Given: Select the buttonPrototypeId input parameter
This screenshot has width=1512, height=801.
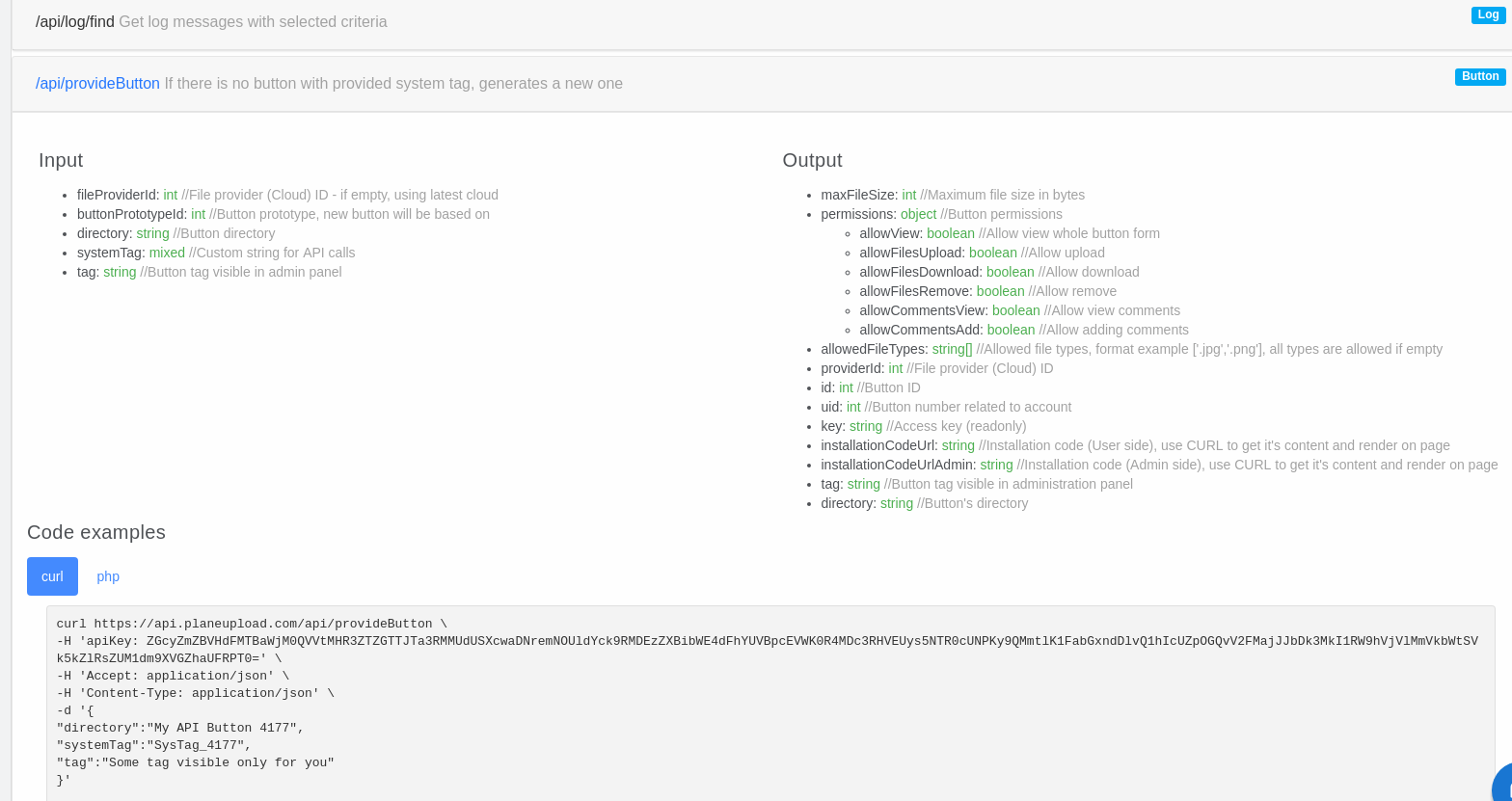Looking at the screenshot, I should [283, 214].
